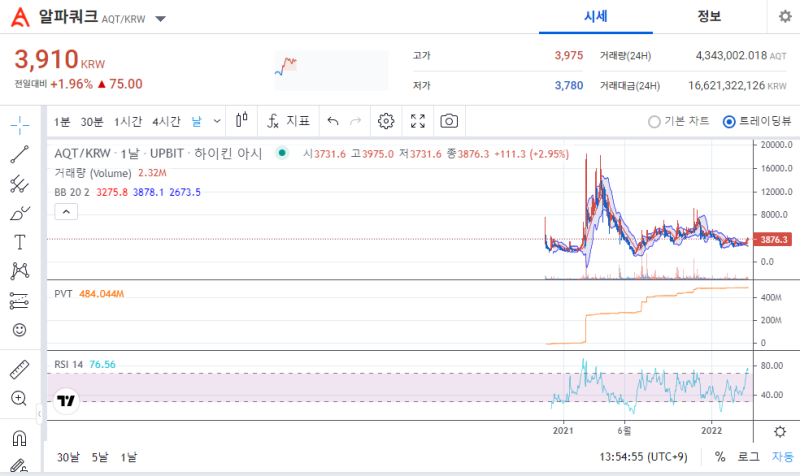Click the mini price sparkline thumbnail

(332, 70)
